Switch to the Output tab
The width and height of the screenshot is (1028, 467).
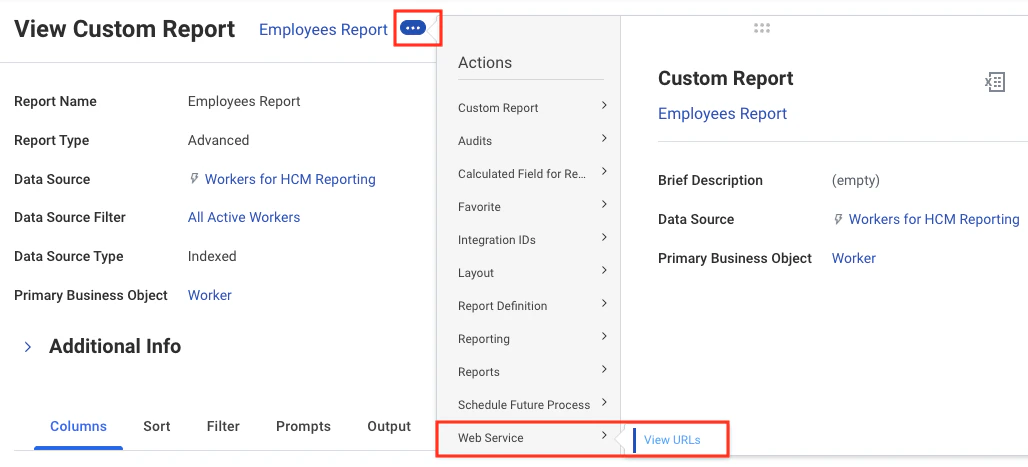[389, 426]
